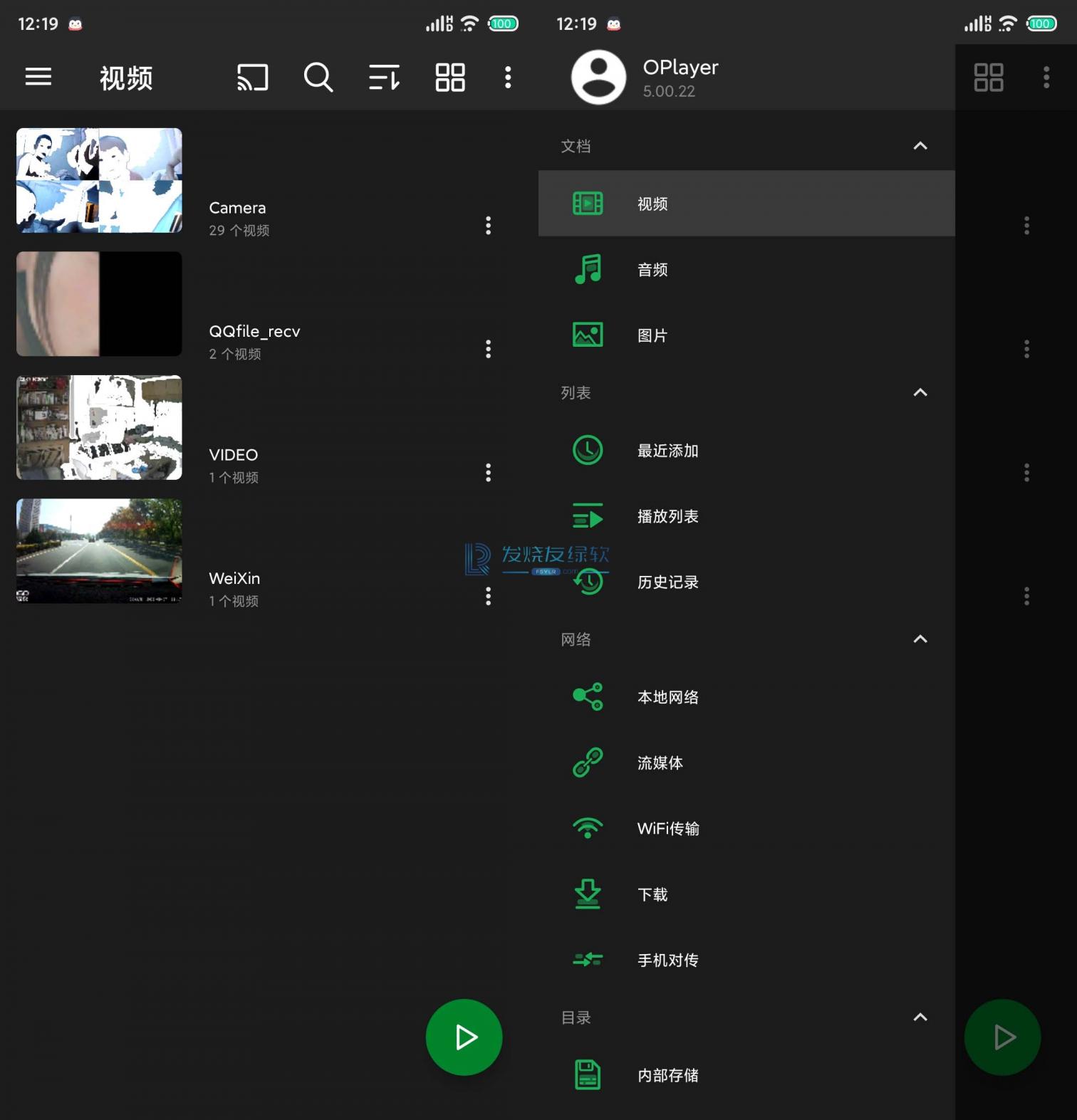Open 下载 entry
This screenshot has width=1077, height=1120.
[x=746, y=894]
